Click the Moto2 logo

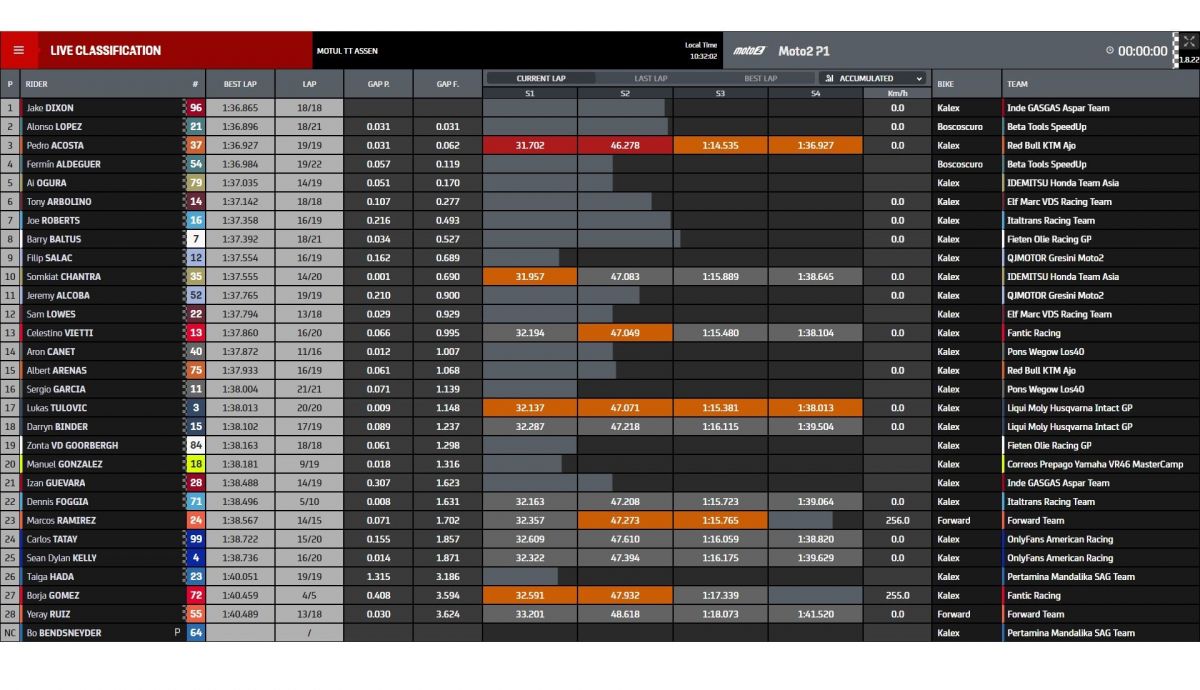coord(747,51)
